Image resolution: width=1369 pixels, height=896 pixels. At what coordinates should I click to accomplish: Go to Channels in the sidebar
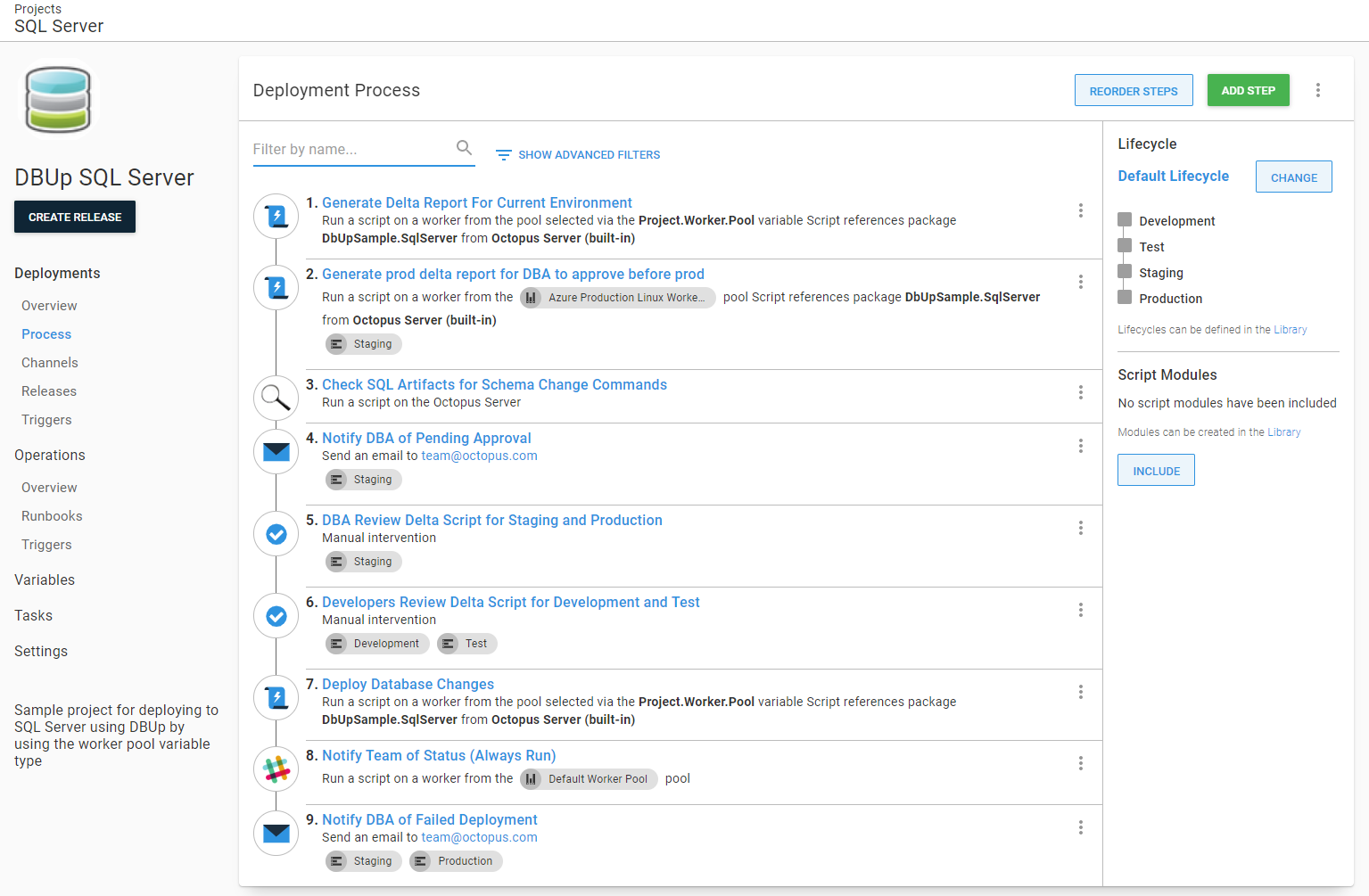point(50,363)
